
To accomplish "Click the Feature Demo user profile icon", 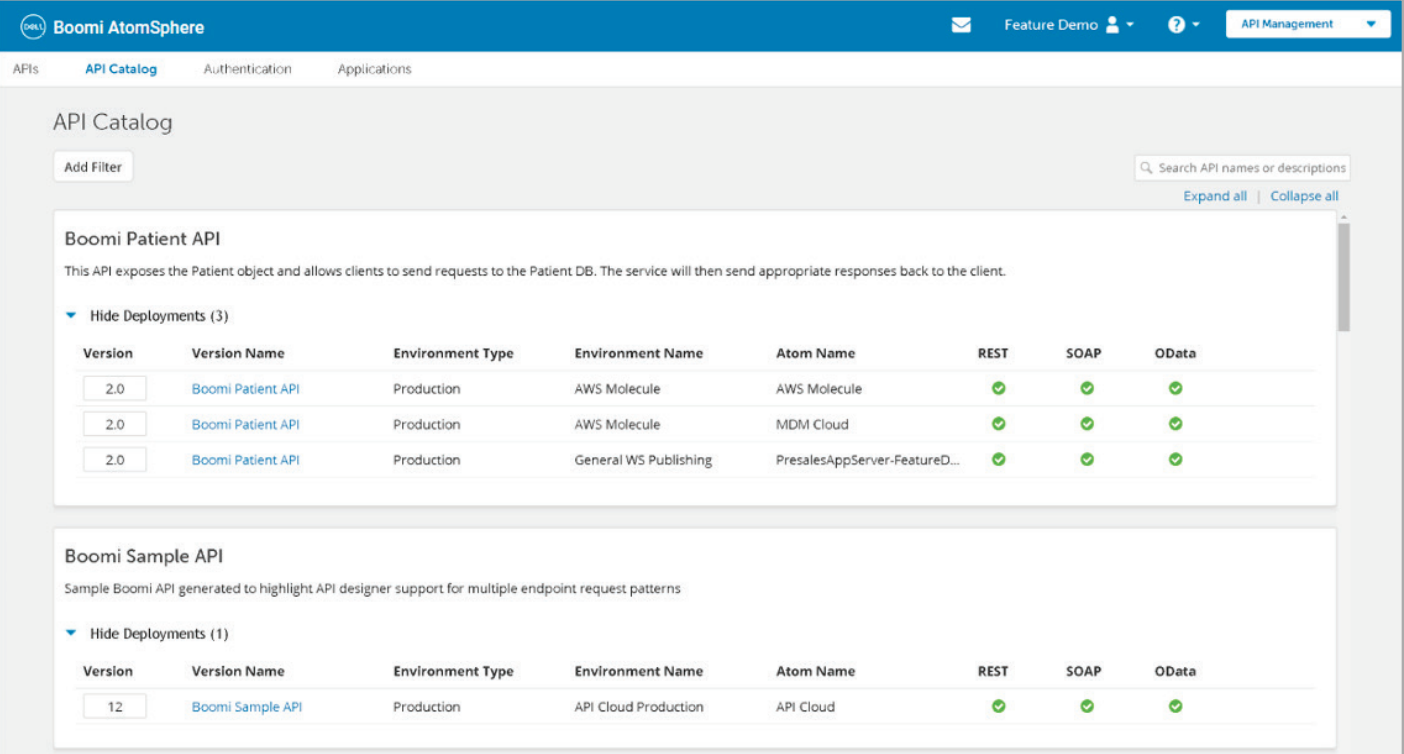I will (x=1113, y=25).
